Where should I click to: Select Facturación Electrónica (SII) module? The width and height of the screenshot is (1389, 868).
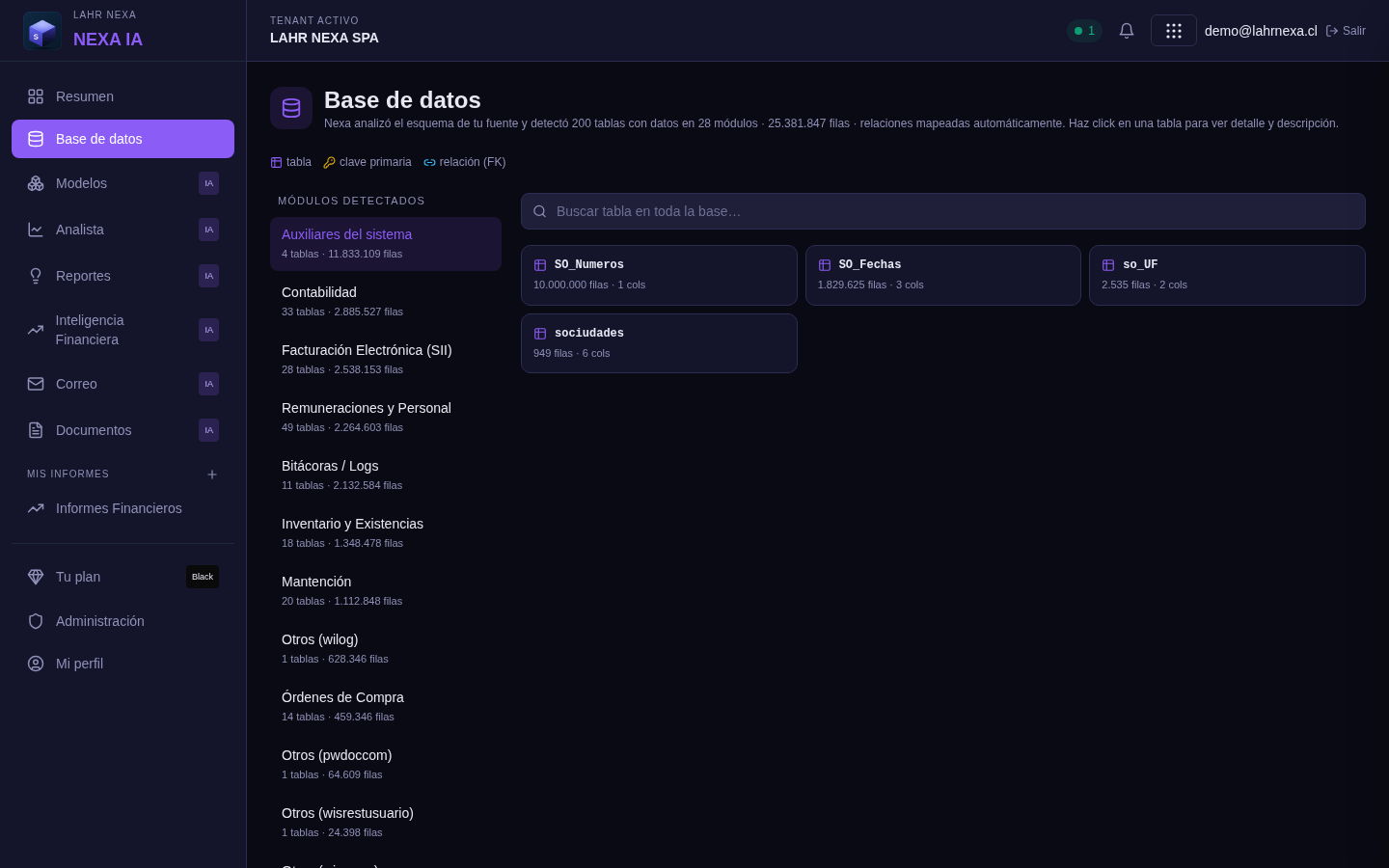386,360
